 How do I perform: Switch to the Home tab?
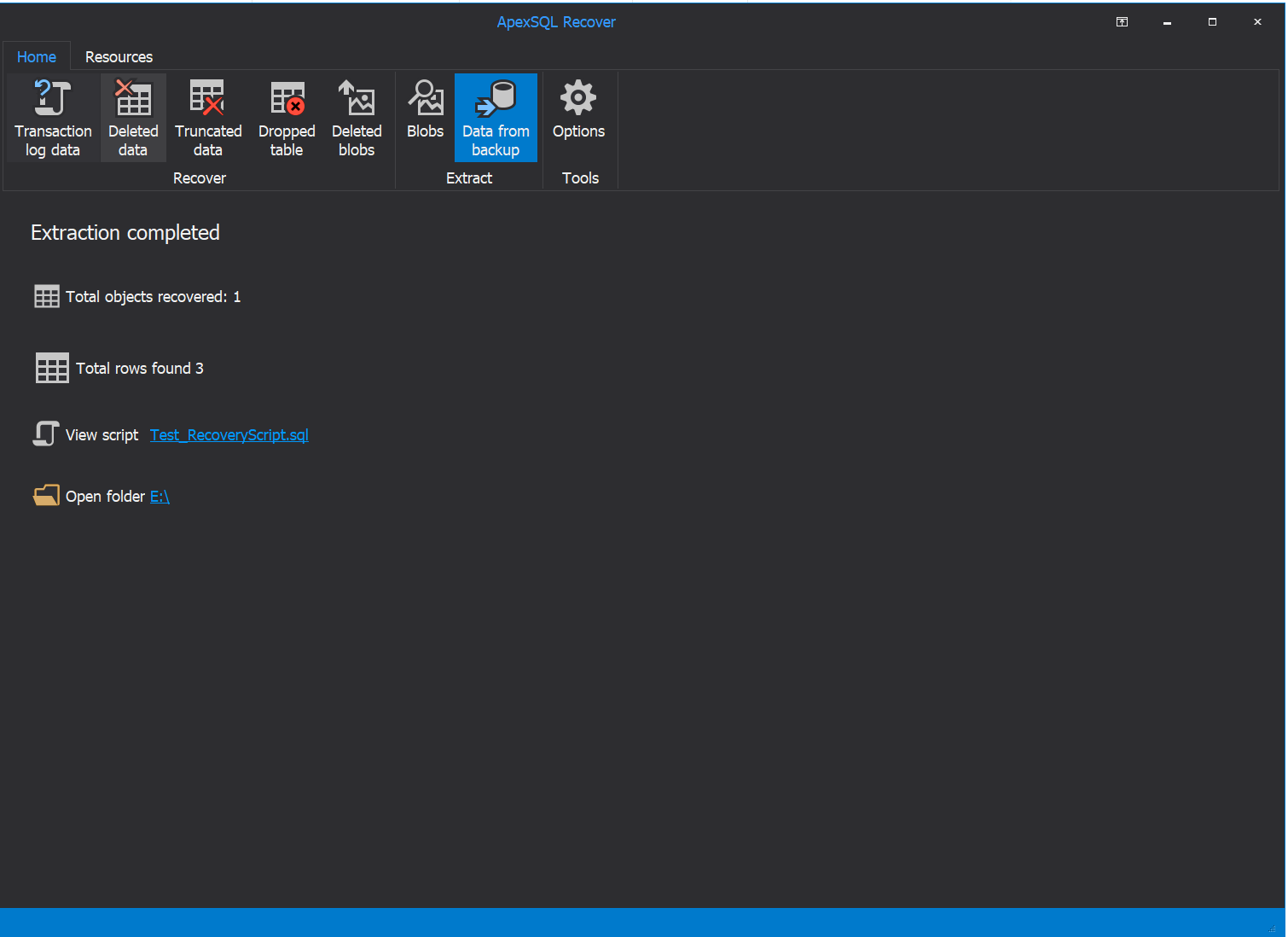coord(36,56)
